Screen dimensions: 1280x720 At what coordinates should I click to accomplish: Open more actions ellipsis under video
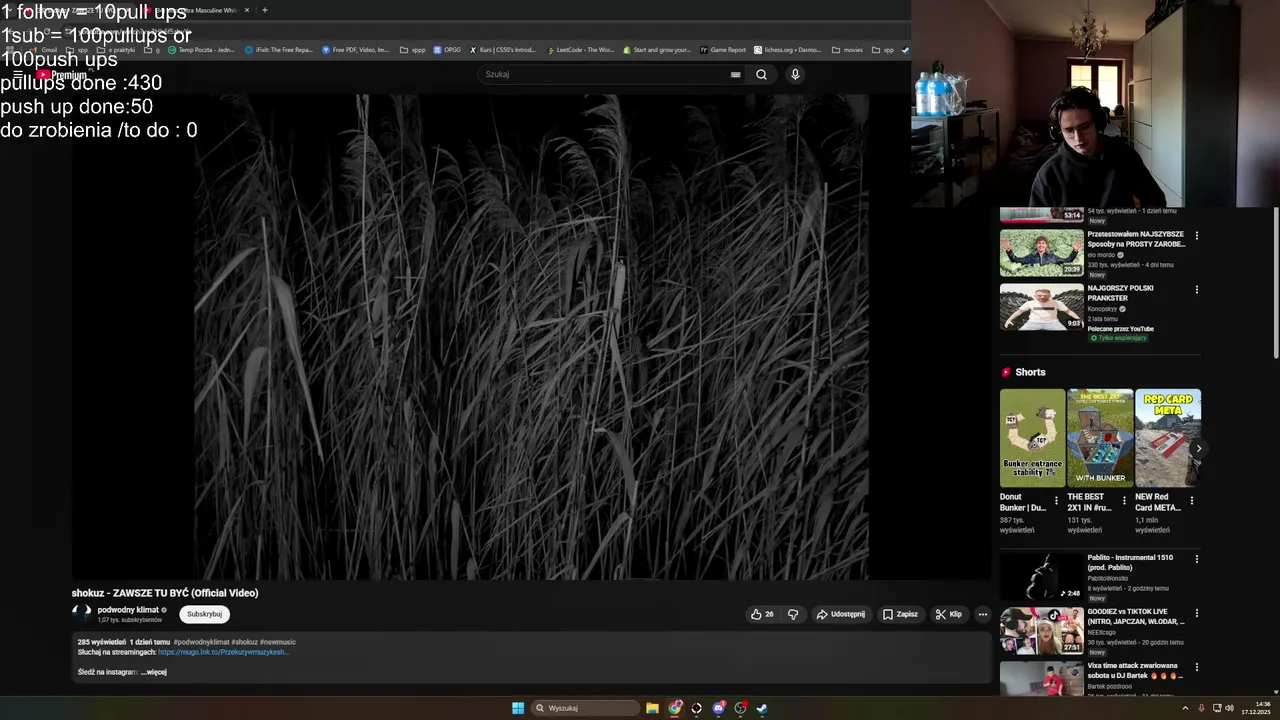tap(983, 614)
